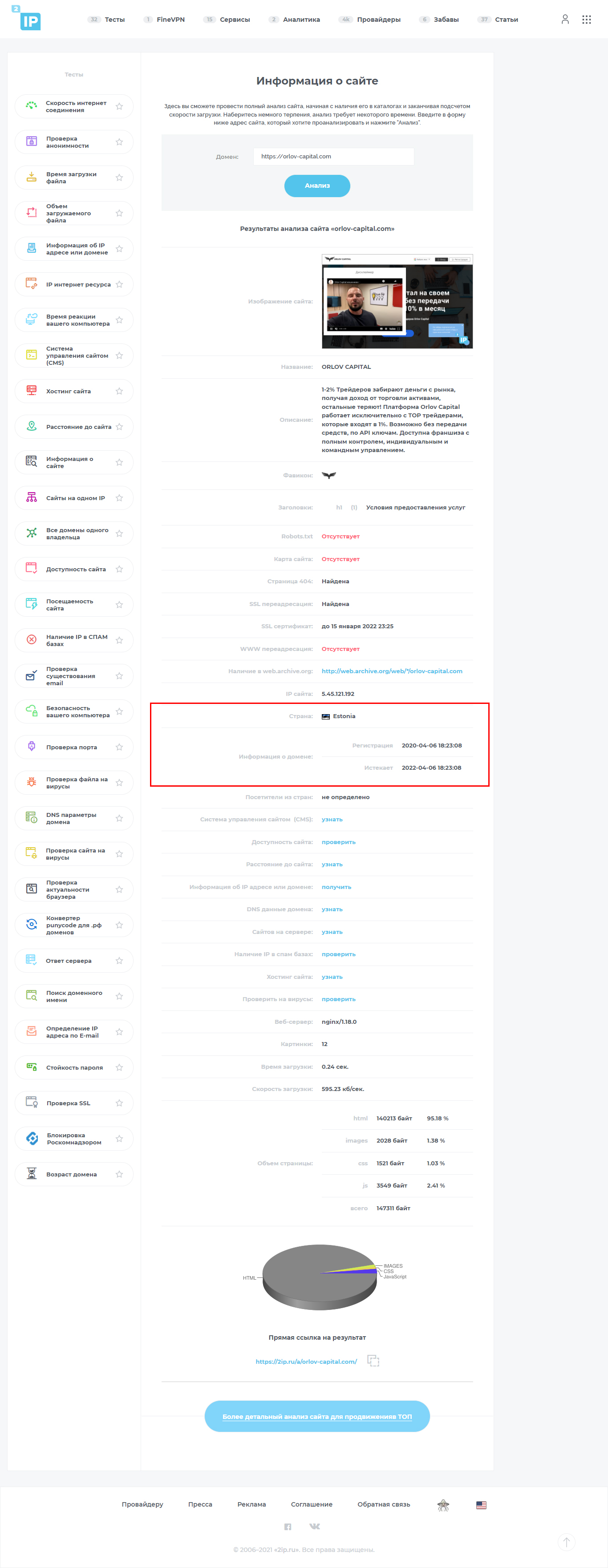Screen dimensions: 608x1568
Task: Toggle favorite star for 'Проверка SSL'
Action: [119, 1103]
